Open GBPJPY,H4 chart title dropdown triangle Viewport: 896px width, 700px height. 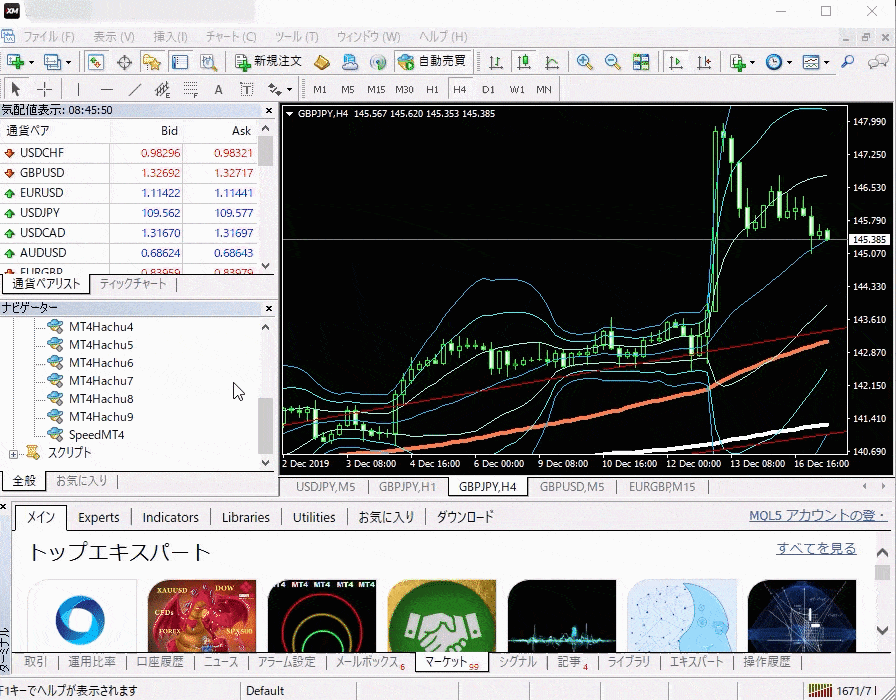tap(290, 114)
